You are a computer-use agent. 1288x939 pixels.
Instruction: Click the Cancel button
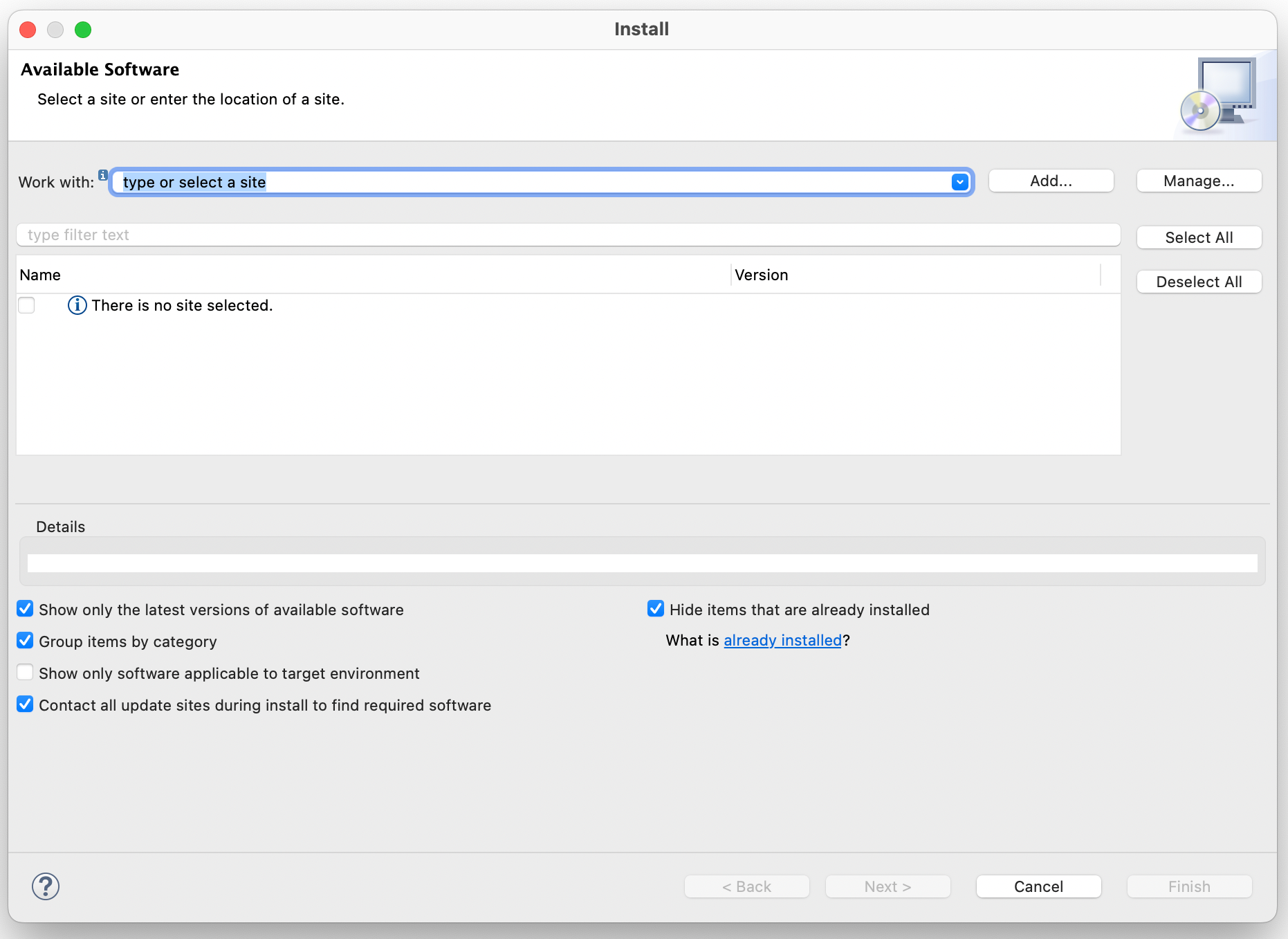[x=1038, y=886]
